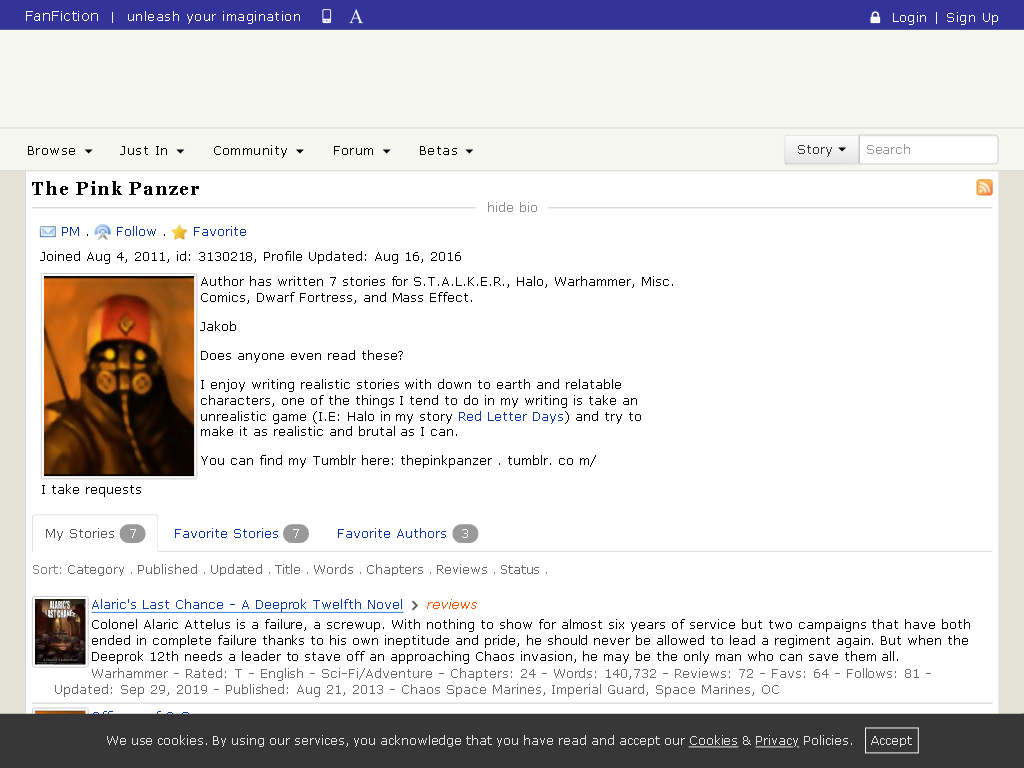Click the "Does anyone even read these?" line
Viewport: 1024px width, 768px height.
[x=302, y=356]
